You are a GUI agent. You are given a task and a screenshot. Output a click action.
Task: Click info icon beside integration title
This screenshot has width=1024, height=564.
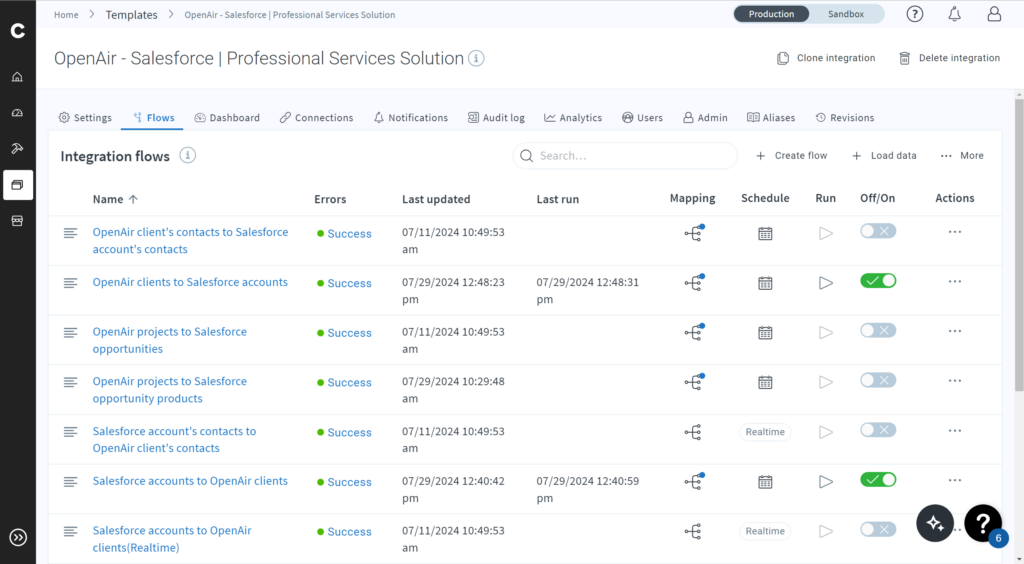[x=476, y=58]
